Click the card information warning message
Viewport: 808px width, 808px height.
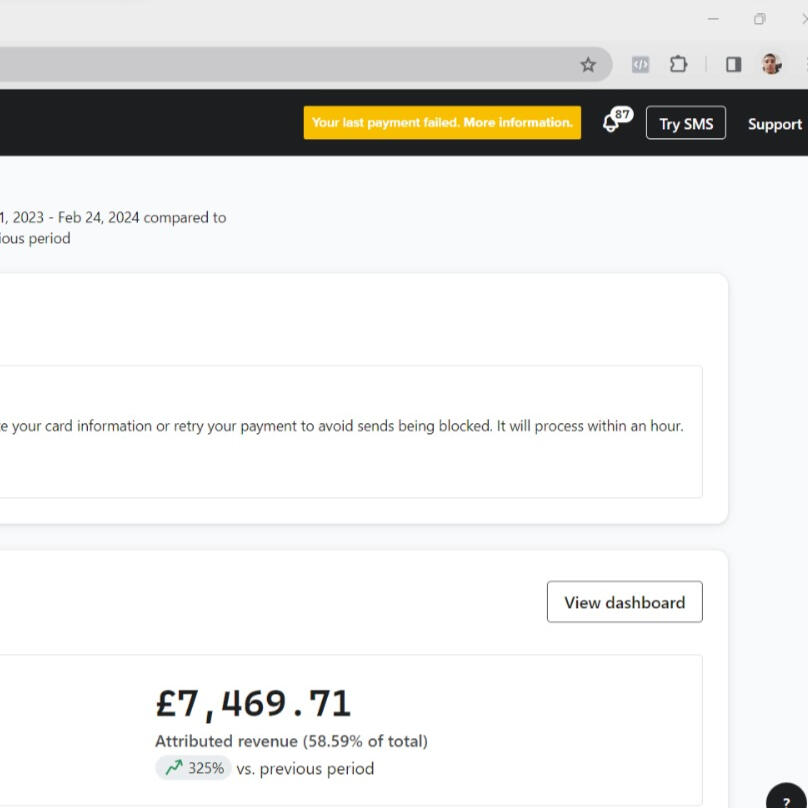click(341, 426)
